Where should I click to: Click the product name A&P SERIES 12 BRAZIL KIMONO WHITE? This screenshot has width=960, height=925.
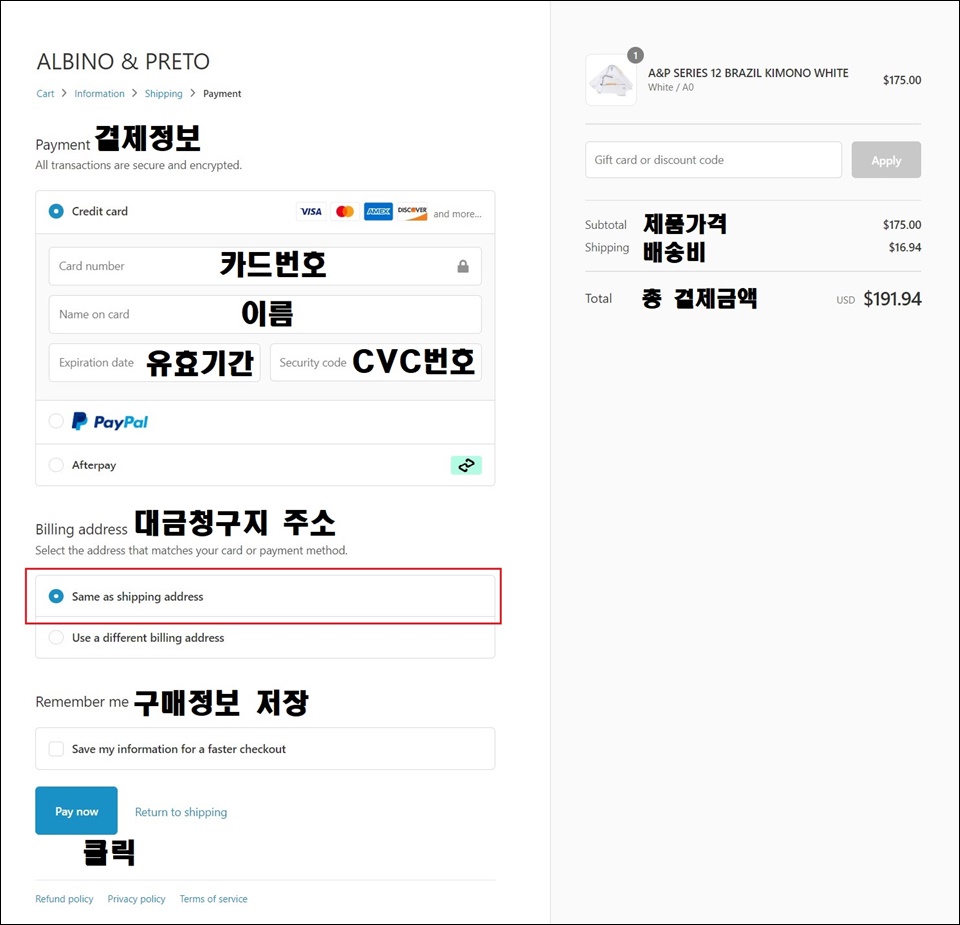pos(748,73)
